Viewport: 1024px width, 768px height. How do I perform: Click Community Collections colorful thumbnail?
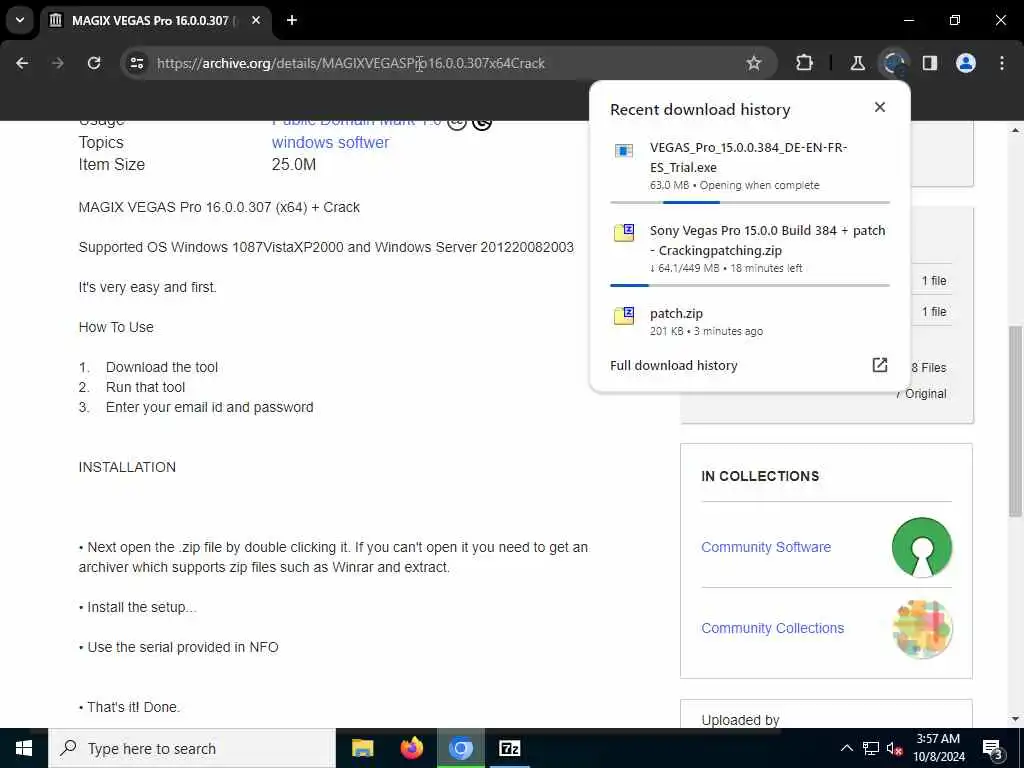pyautogui.click(x=921, y=628)
